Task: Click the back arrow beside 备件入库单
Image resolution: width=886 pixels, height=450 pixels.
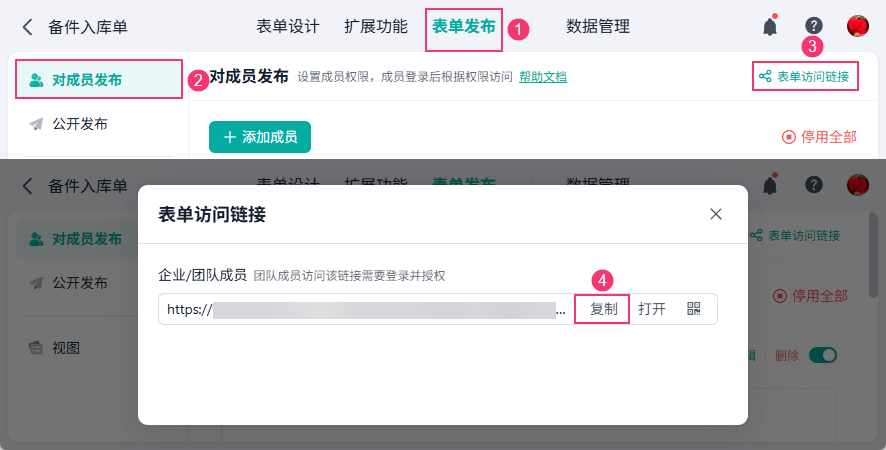Action: click(28, 27)
